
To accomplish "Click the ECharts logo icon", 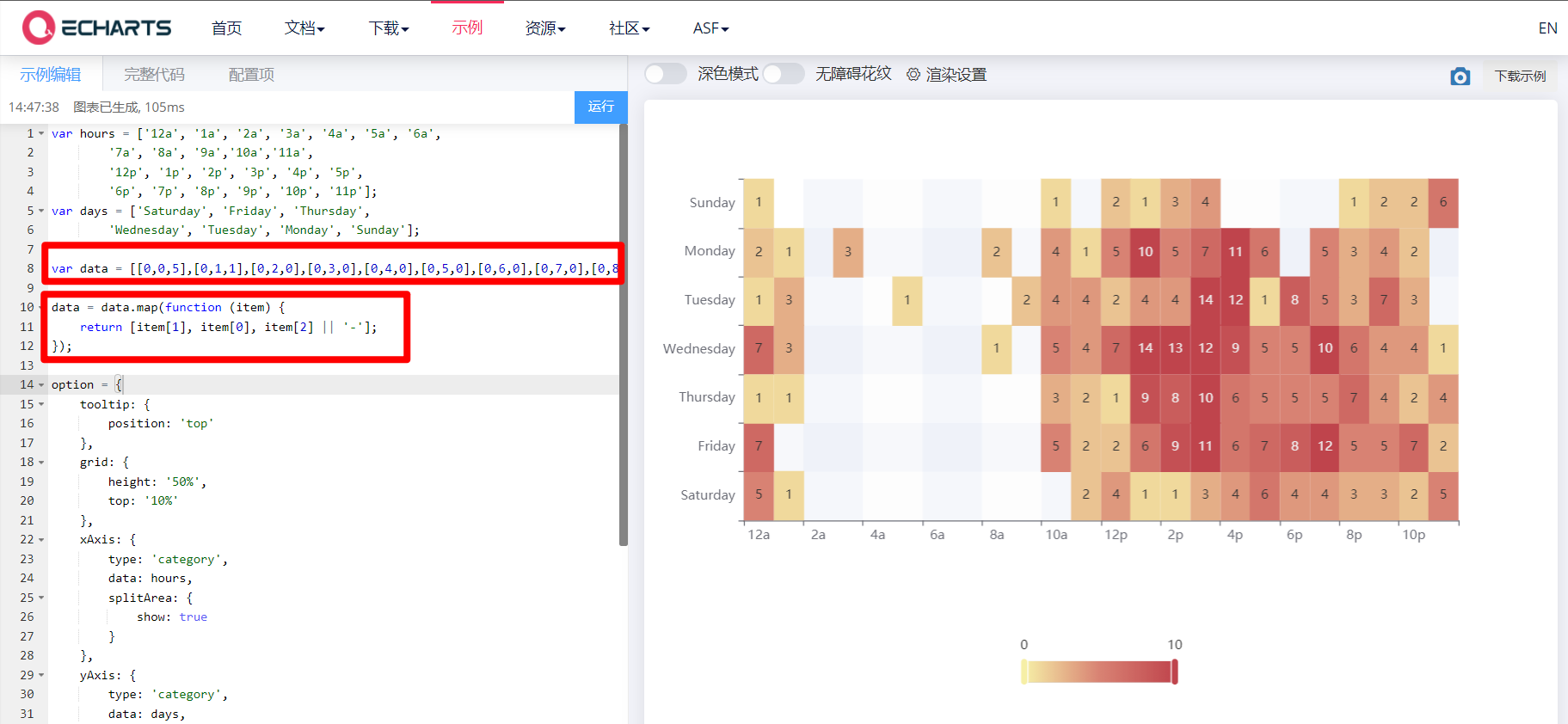I will click(x=39, y=28).
